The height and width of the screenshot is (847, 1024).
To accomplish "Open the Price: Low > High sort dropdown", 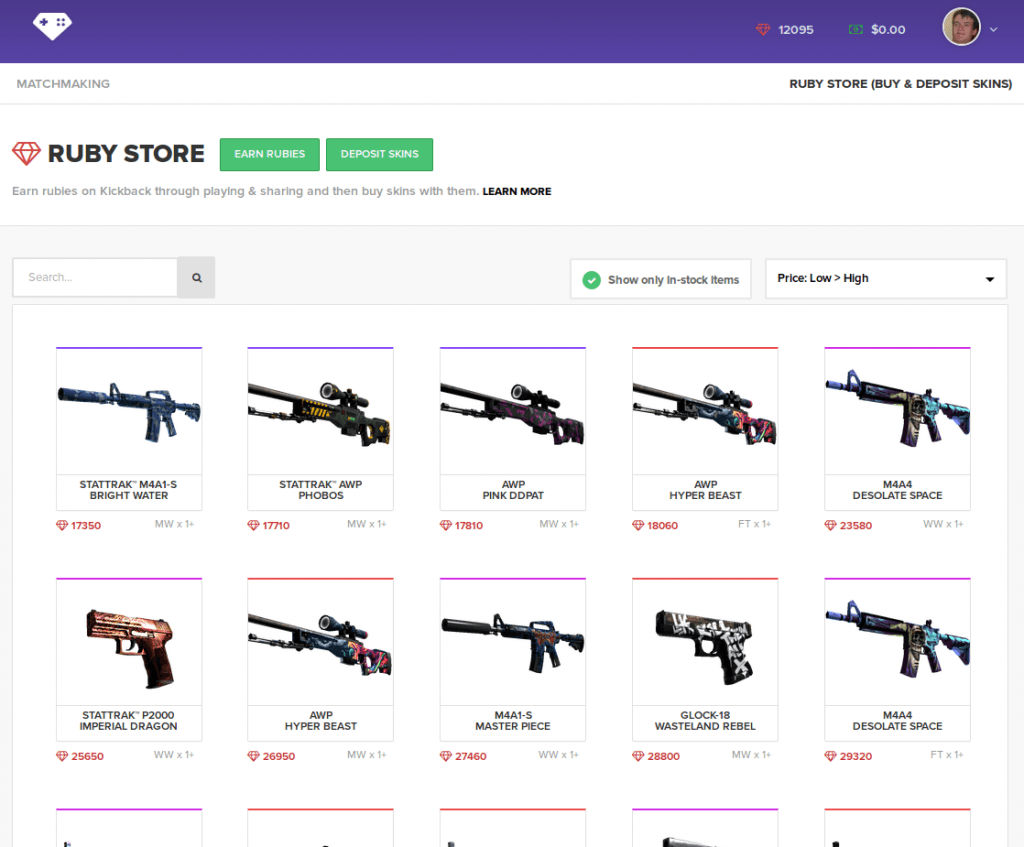I will pos(886,279).
